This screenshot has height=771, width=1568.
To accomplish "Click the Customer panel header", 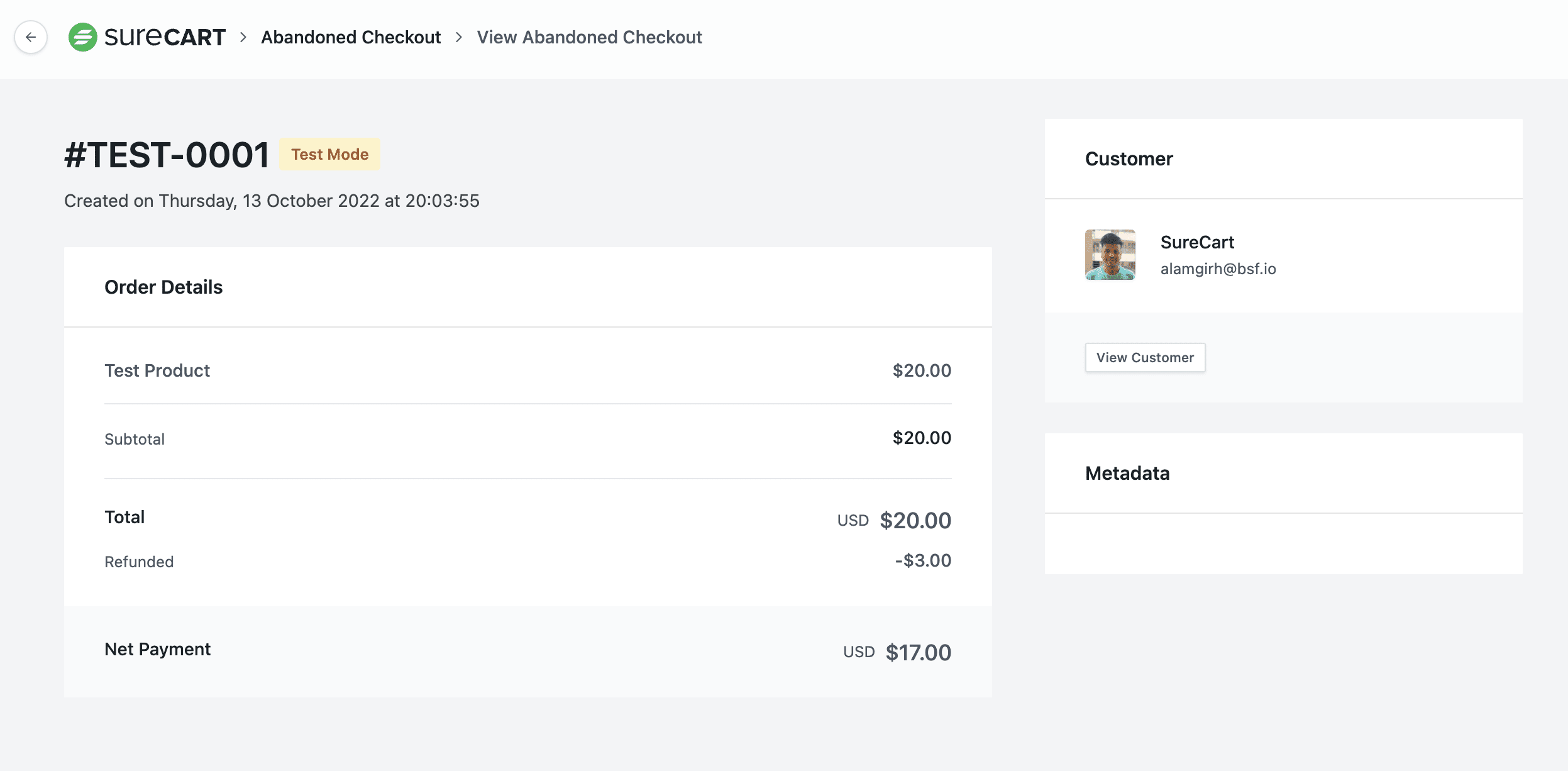I will 1129,159.
